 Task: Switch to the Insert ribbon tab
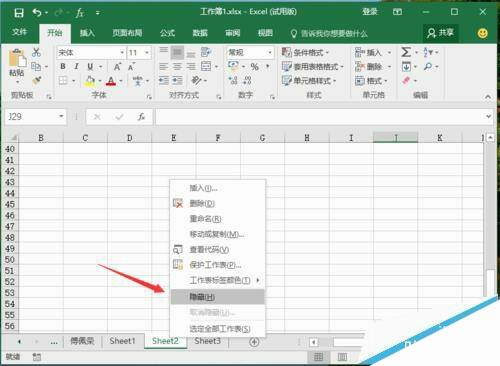pyautogui.click(x=87, y=33)
